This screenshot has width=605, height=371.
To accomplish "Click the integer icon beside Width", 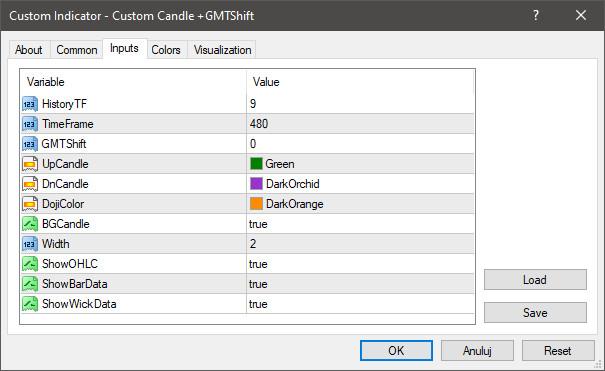I will tap(30, 244).
